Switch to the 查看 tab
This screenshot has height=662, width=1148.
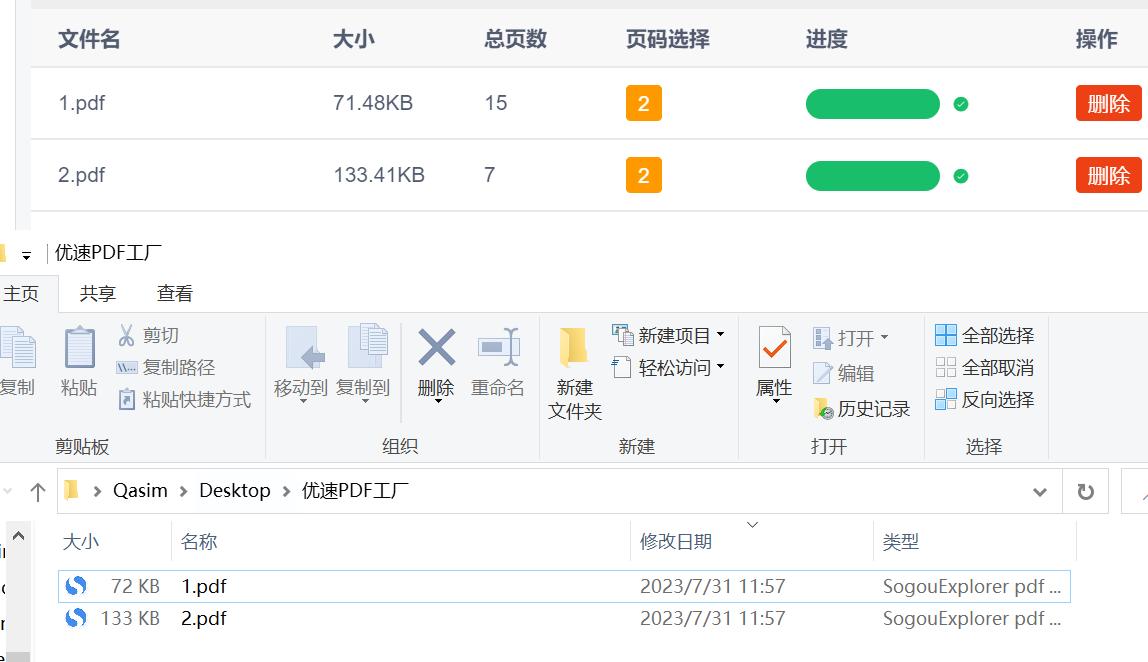[175, 292]
